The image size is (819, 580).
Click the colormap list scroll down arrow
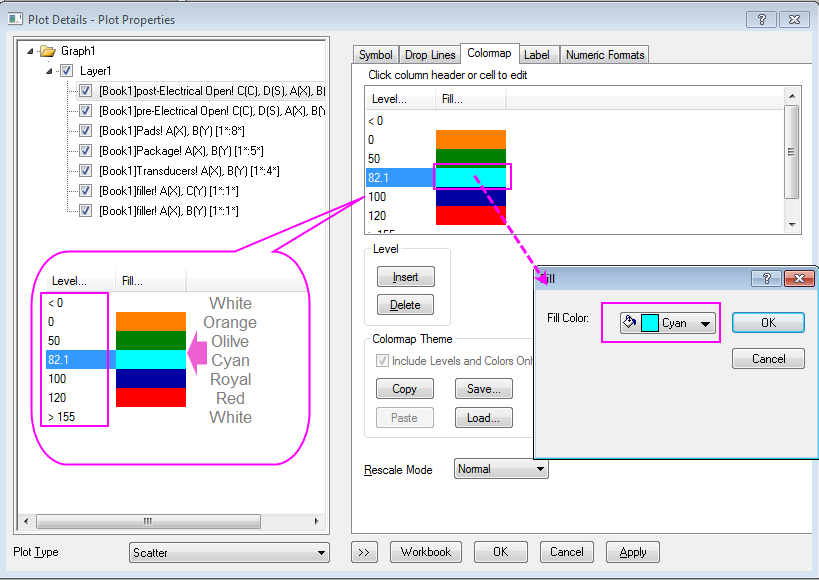click(792, 225)
